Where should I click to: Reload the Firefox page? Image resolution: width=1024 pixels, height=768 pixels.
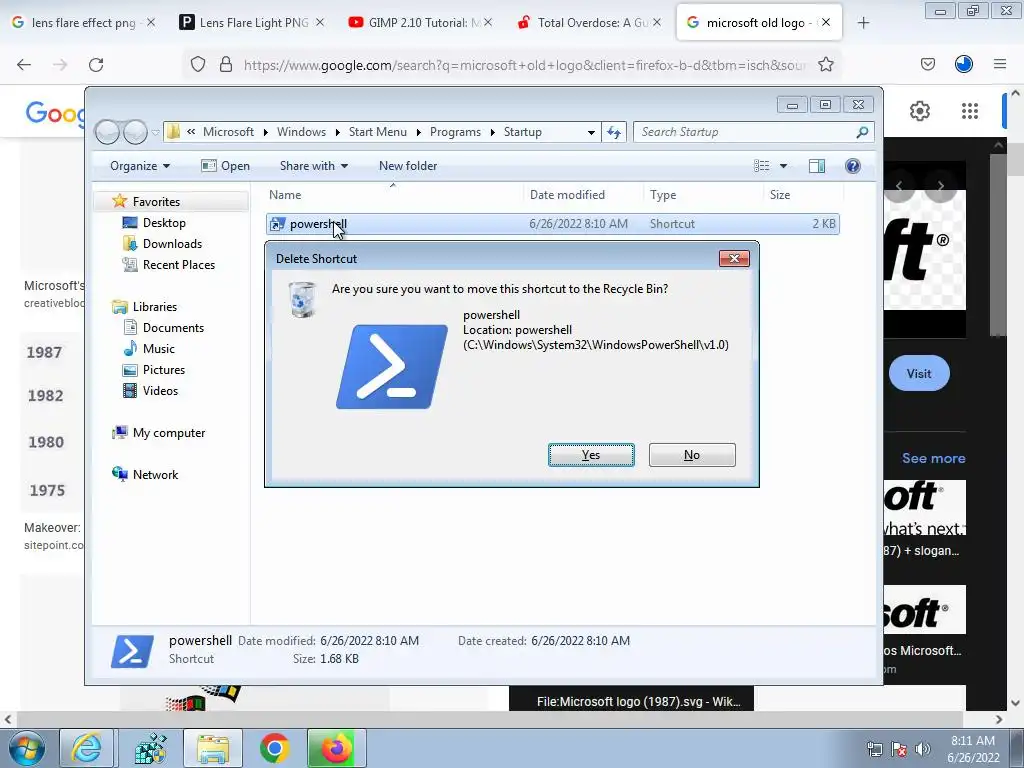click(x=96, y=65)
